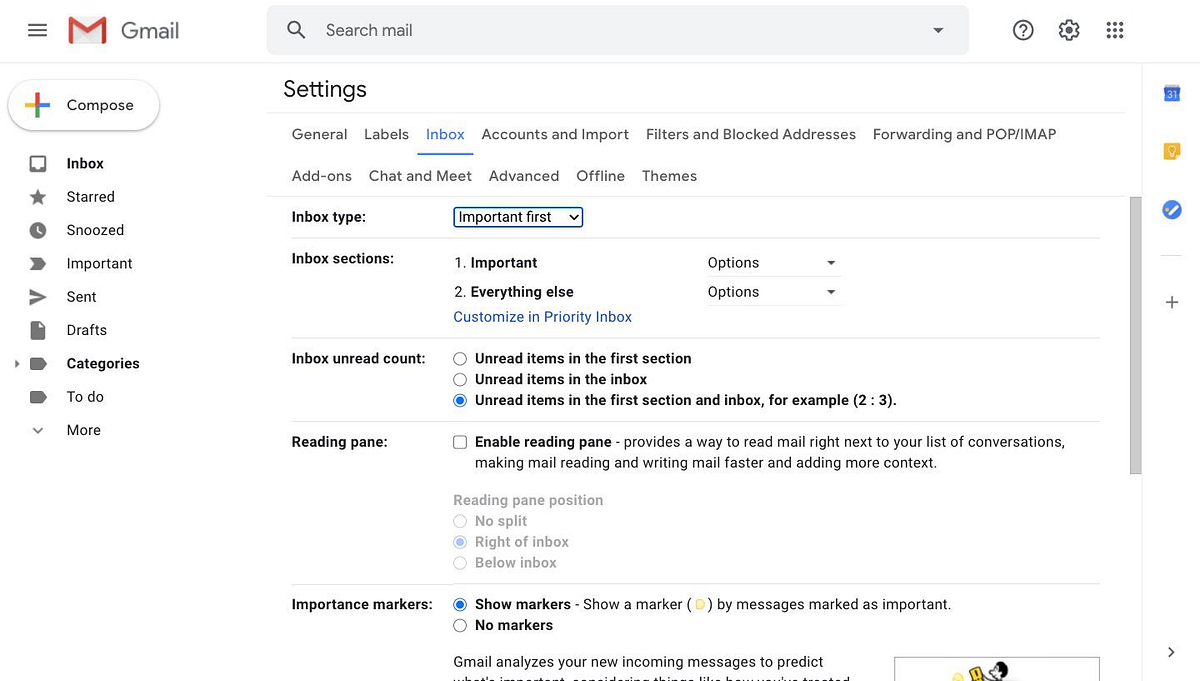Click the main menu hamburger icon

(x=37, y=30)
